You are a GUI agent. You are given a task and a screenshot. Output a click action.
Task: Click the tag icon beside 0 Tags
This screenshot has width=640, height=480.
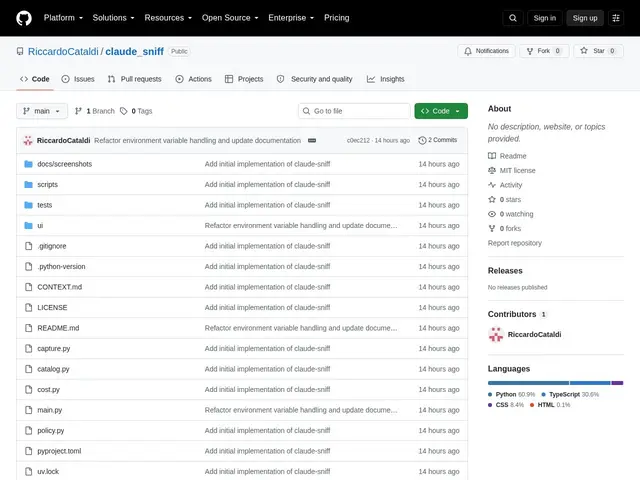click(124, 111)
